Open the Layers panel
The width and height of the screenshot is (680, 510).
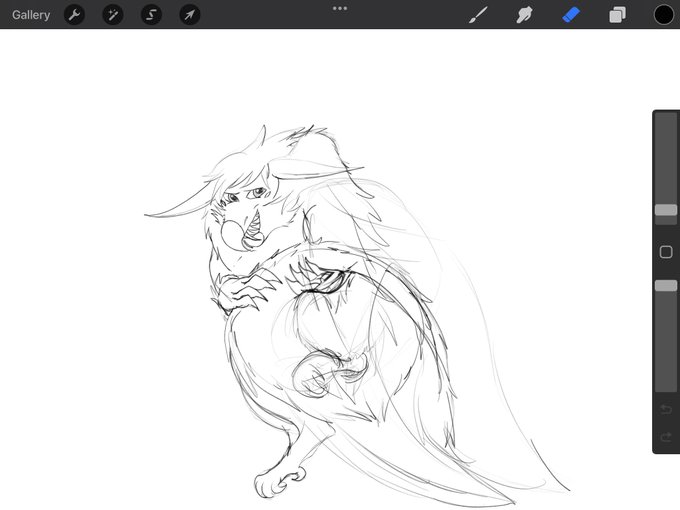(x=617, y=15)
